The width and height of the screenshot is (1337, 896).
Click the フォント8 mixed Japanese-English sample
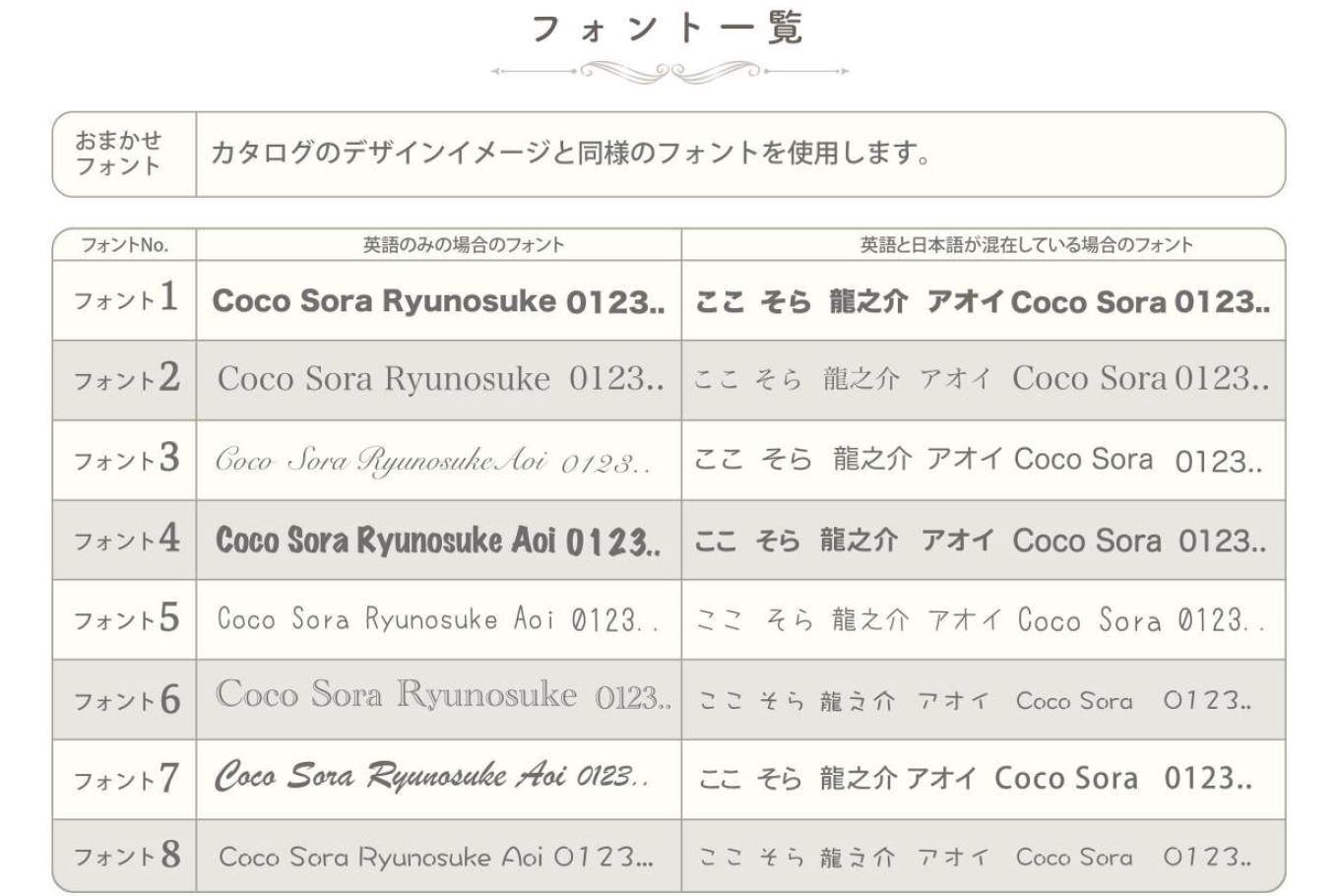point(975,858)
